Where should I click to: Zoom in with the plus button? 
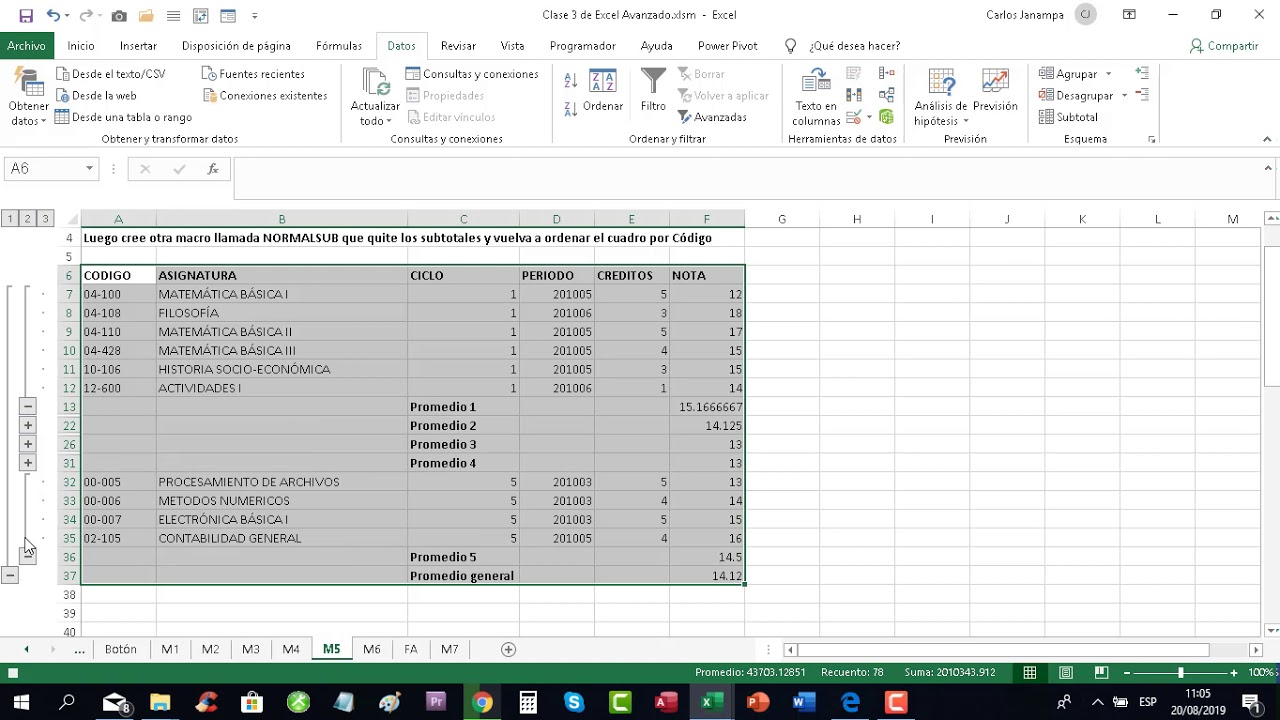tap(1234, 673)
